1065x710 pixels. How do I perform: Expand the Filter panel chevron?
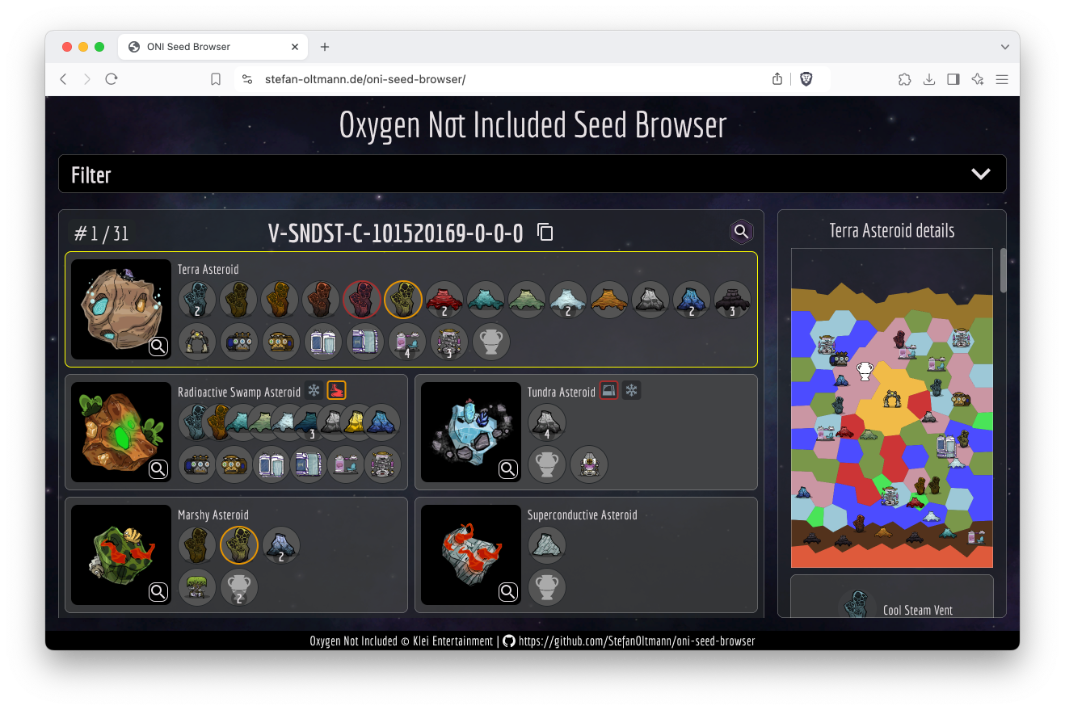(x=980, y=174)
